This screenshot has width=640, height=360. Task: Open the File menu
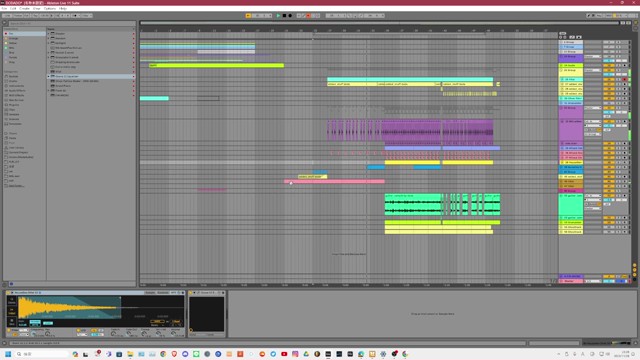coord(4,8)
